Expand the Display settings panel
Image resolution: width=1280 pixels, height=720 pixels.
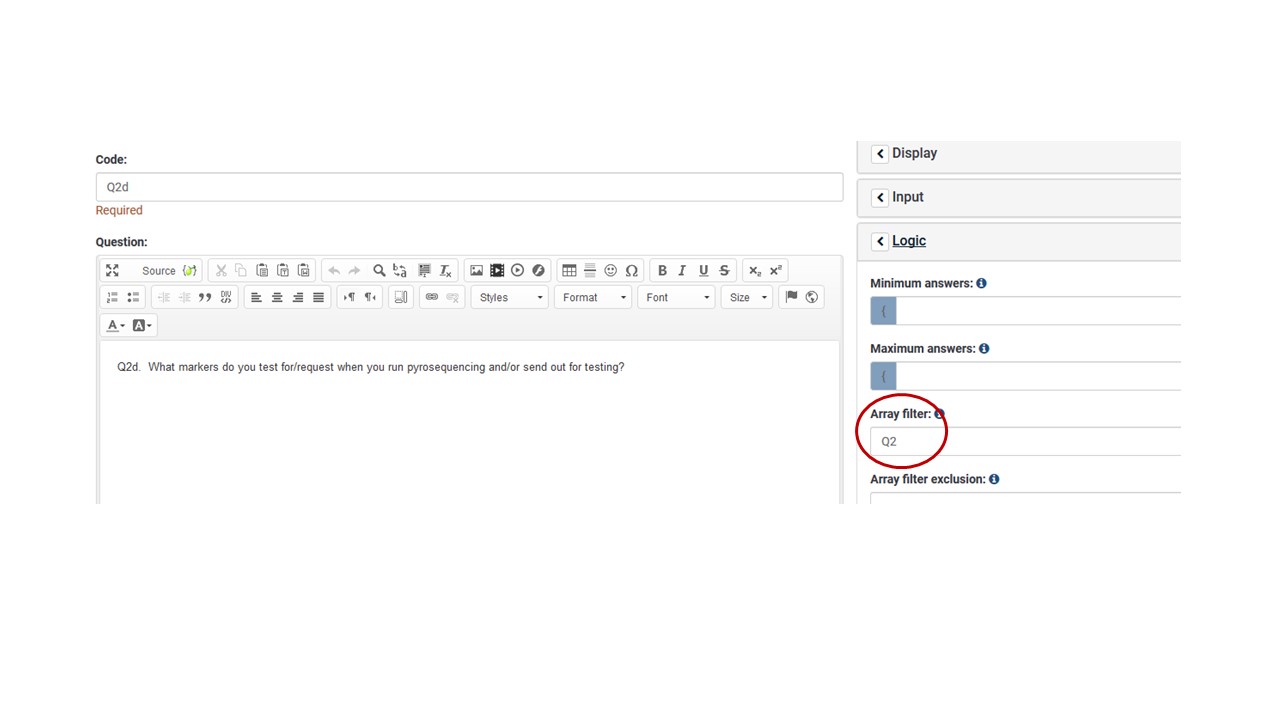[880, 154]
